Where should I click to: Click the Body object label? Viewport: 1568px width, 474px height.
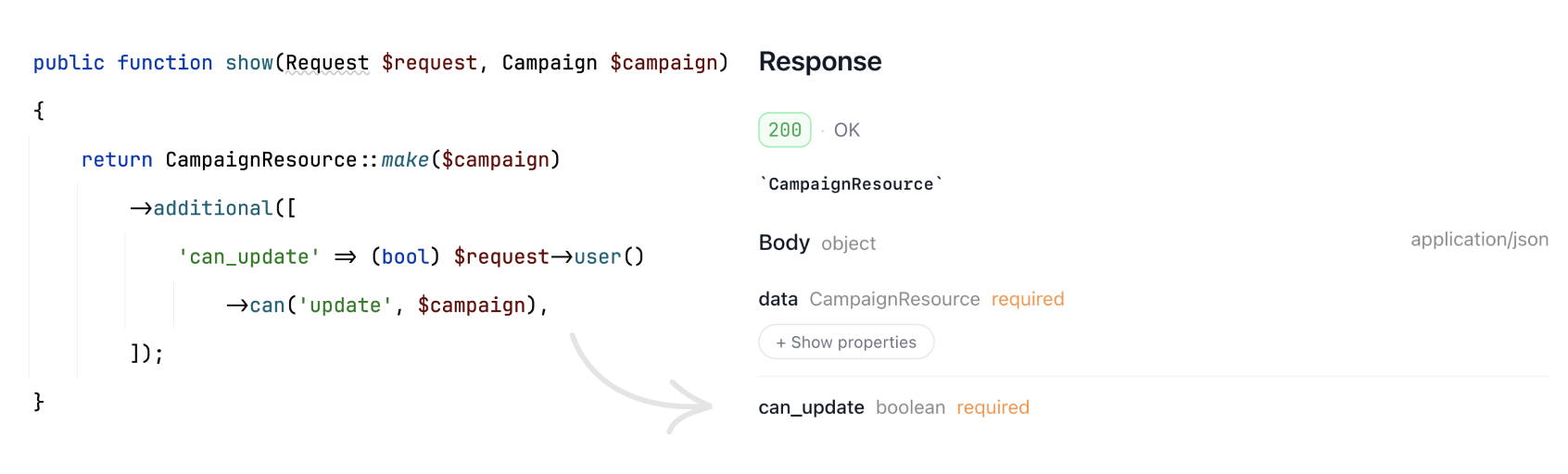(816, 243)
